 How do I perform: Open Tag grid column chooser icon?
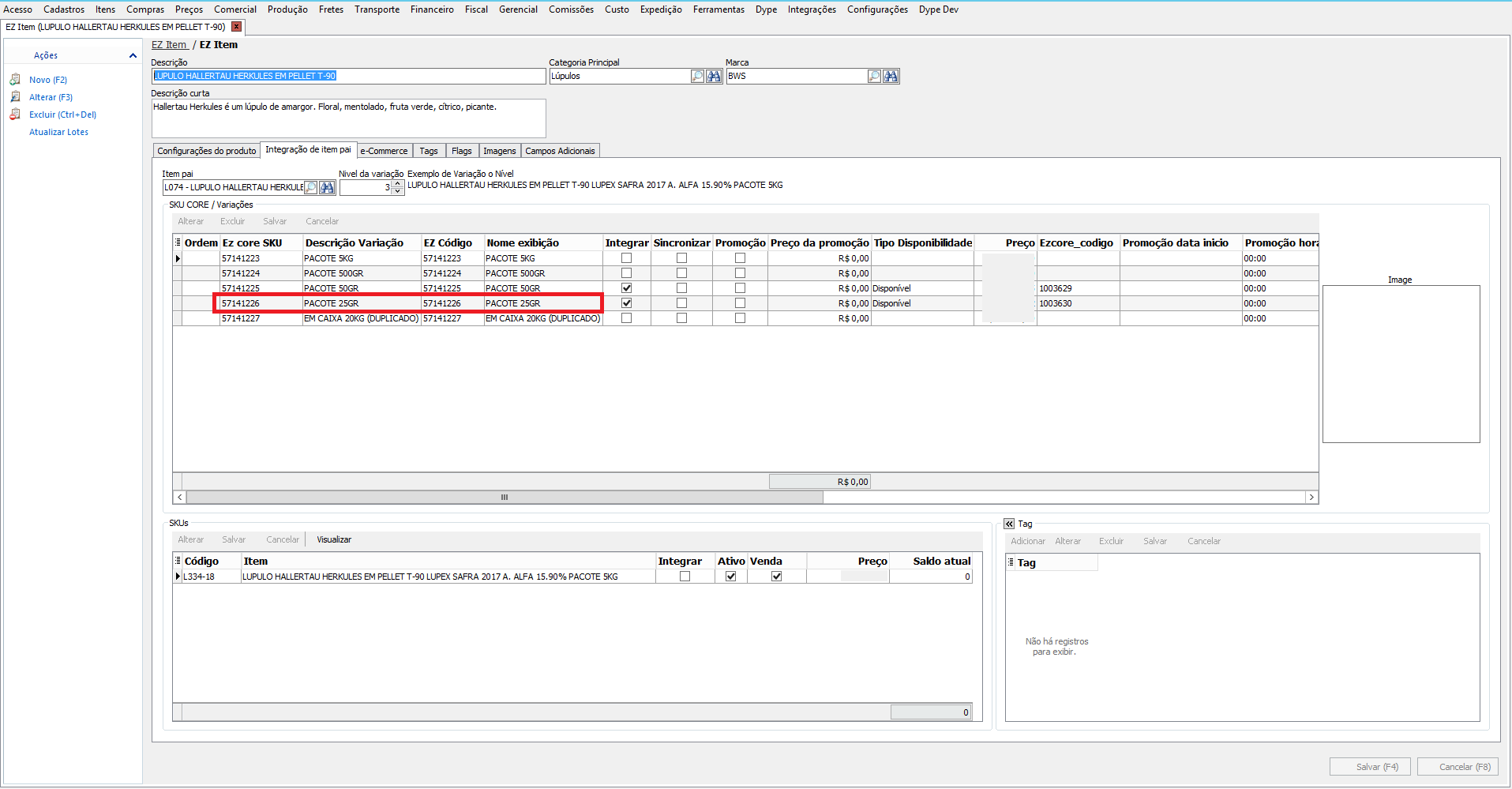[1011, 562]
